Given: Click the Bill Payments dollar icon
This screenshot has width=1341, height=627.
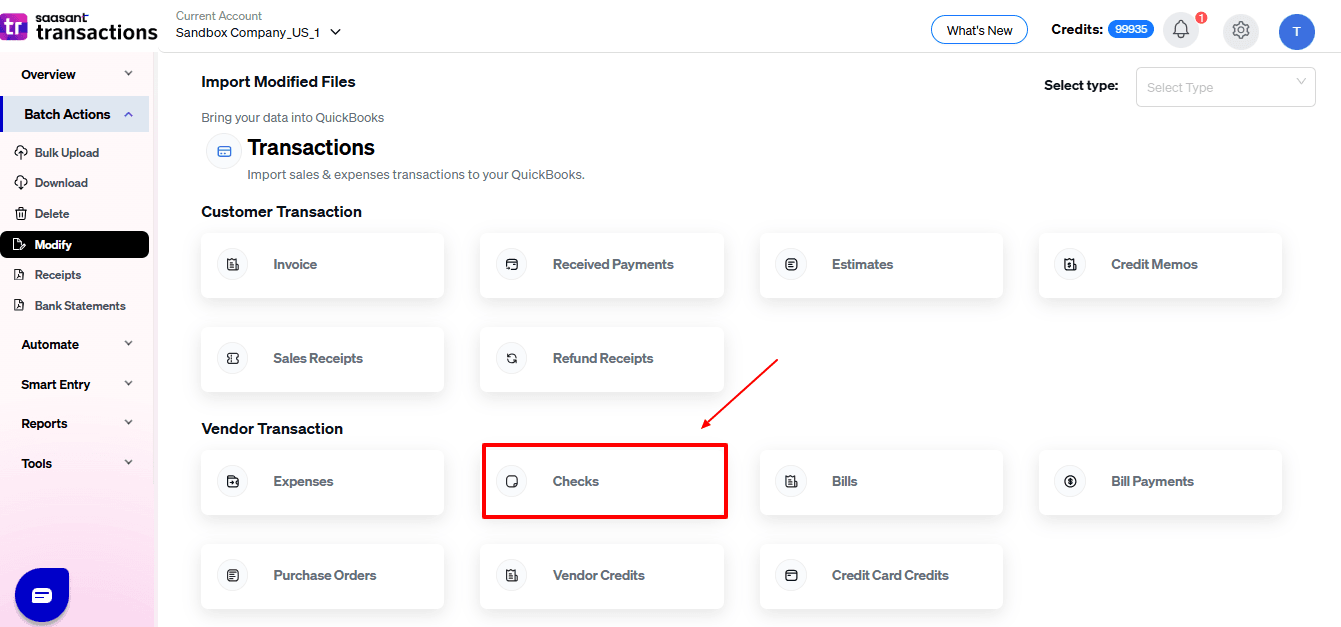Looking at the screenshot, I should tap(1070, 482).
